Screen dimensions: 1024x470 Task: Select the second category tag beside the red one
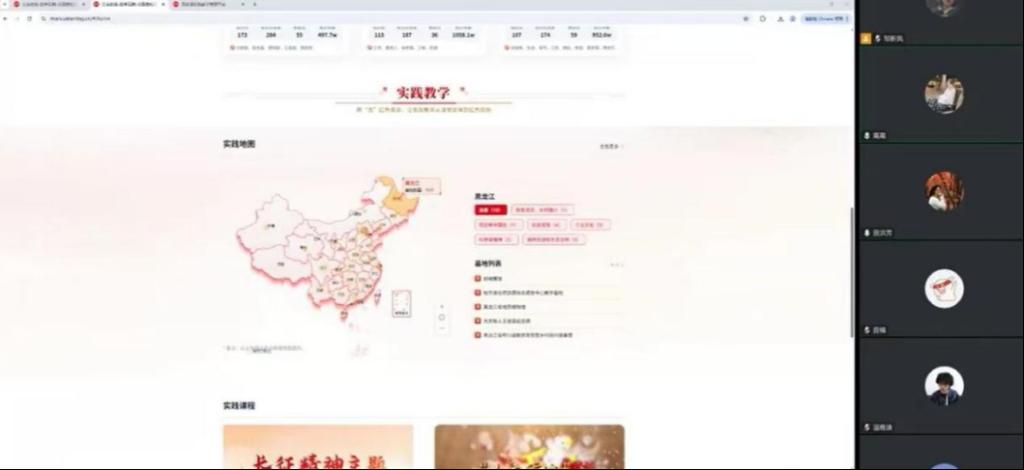pyautogui.click(x=542, y=210)
